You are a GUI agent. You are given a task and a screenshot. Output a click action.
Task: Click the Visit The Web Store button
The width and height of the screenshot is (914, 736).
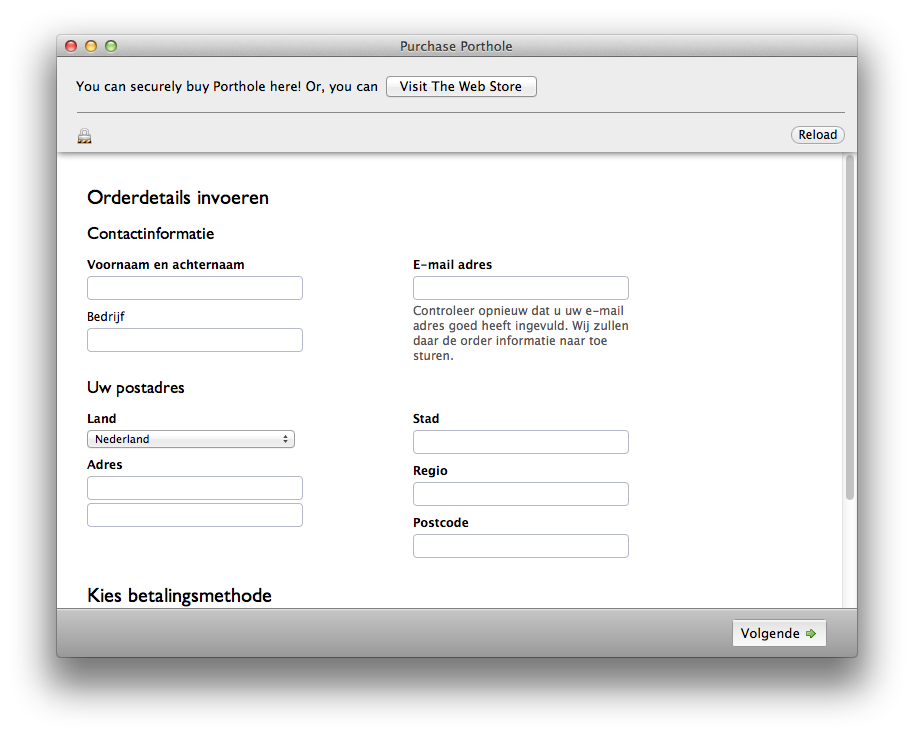[461, 86]
